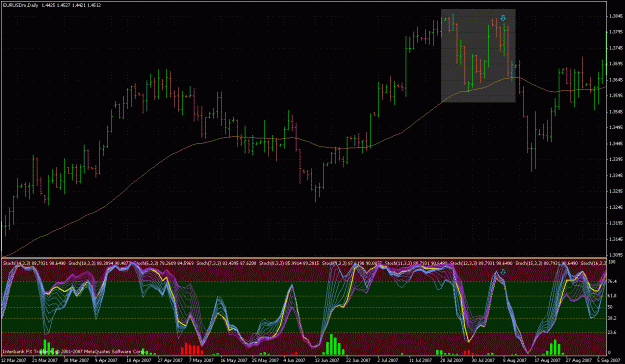
Task: Click the 1.3095 price scale label
Action: 615,255
